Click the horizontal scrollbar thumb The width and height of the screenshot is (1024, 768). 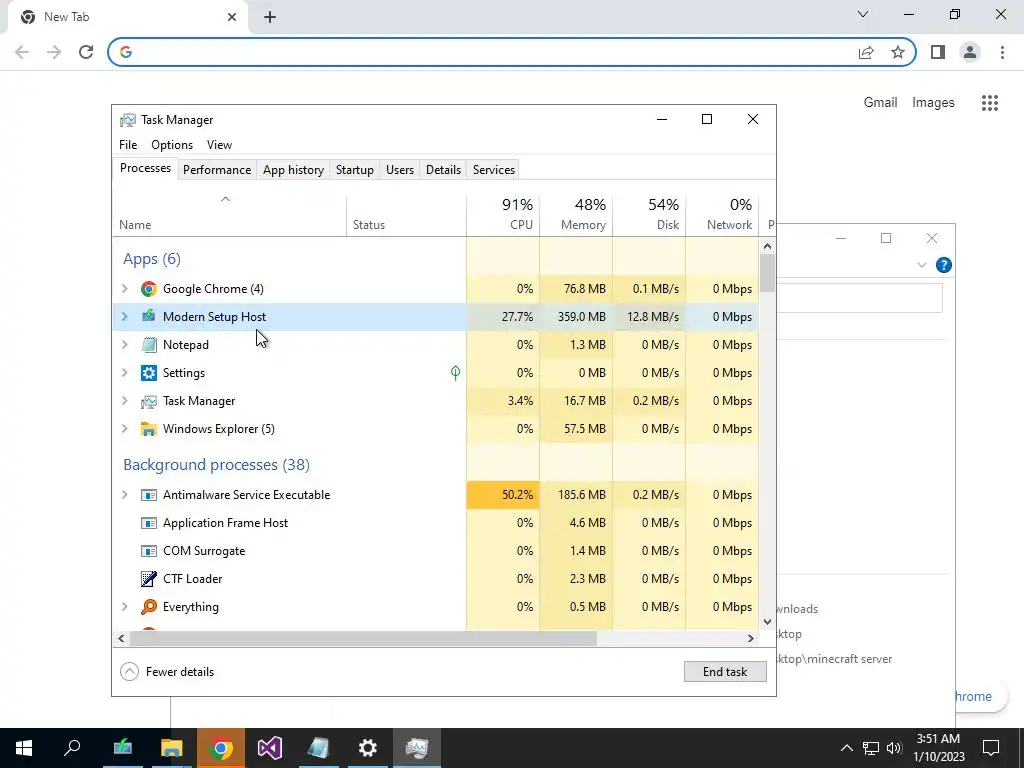click(x=362, y=639)
